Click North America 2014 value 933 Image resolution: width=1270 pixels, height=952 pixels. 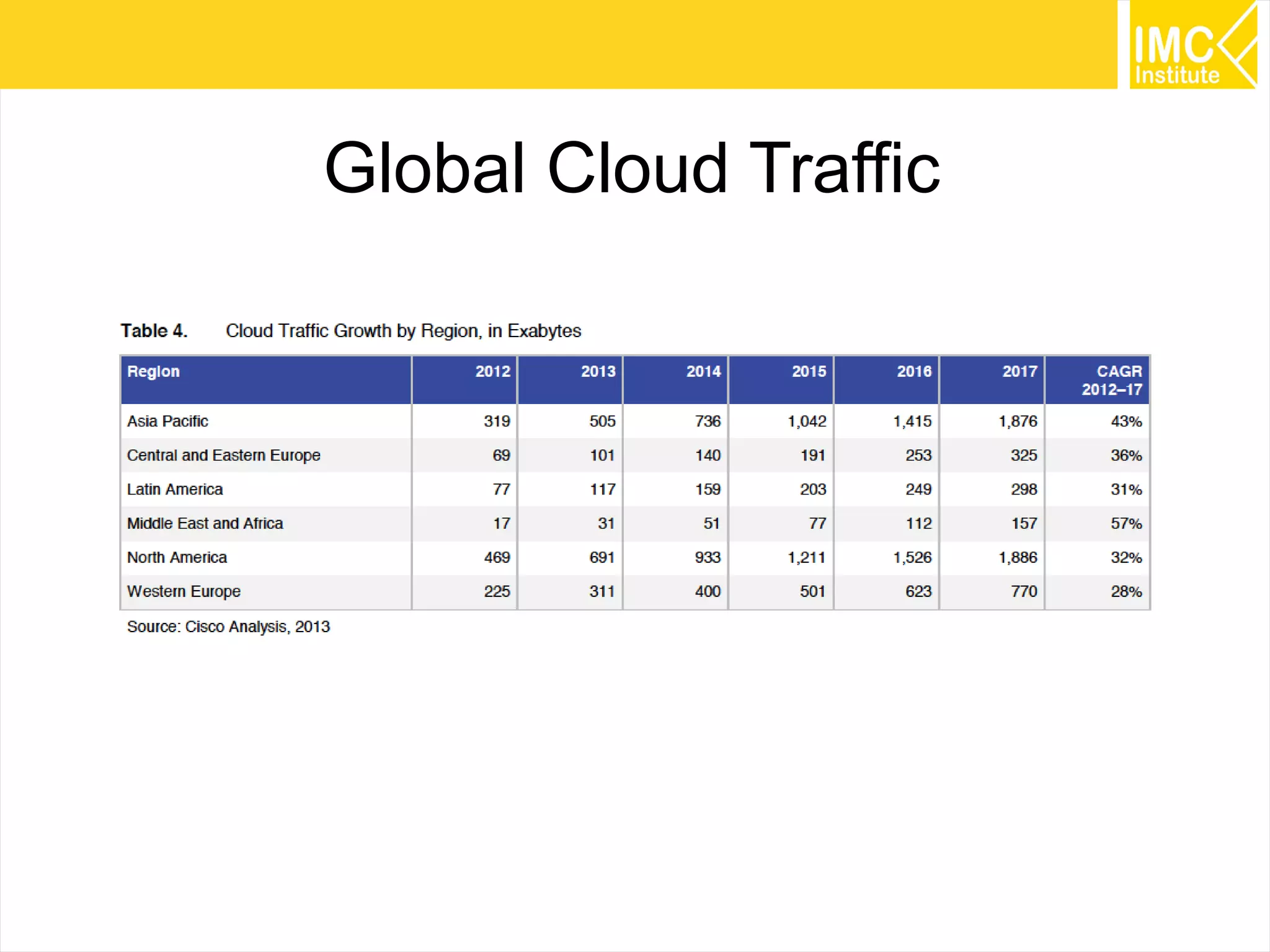(708, 558)
